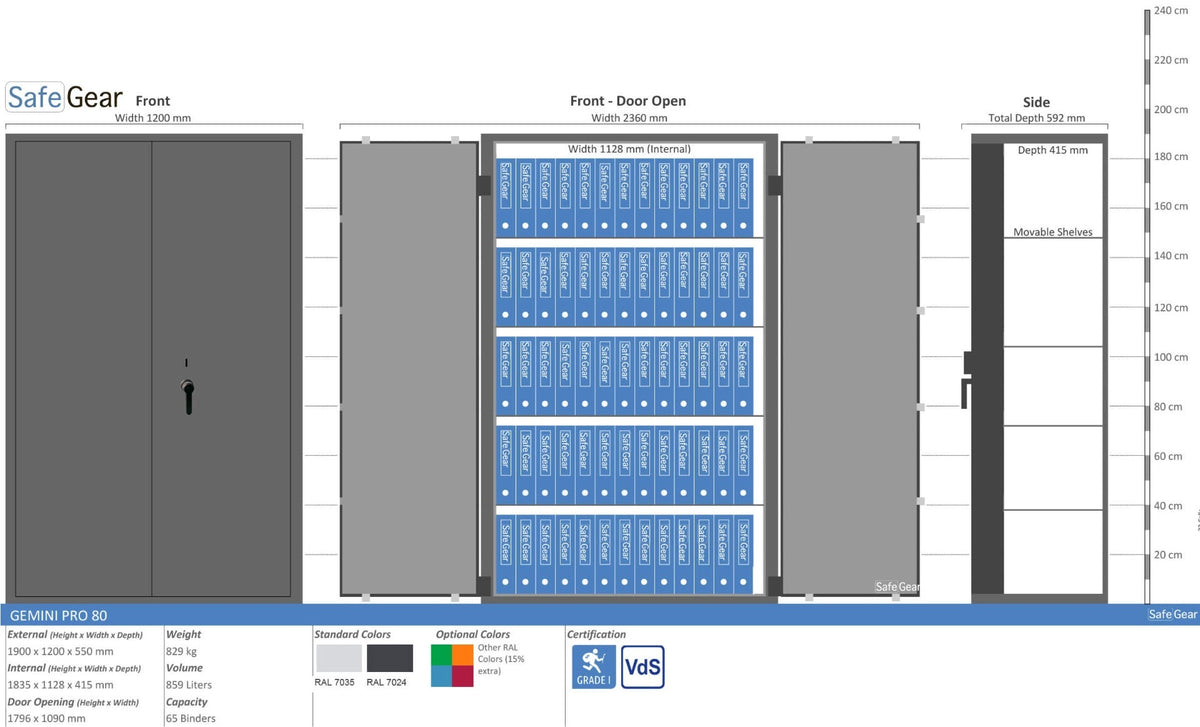
Task: Click the VdS certification badge
Action: tap(643, 666)
